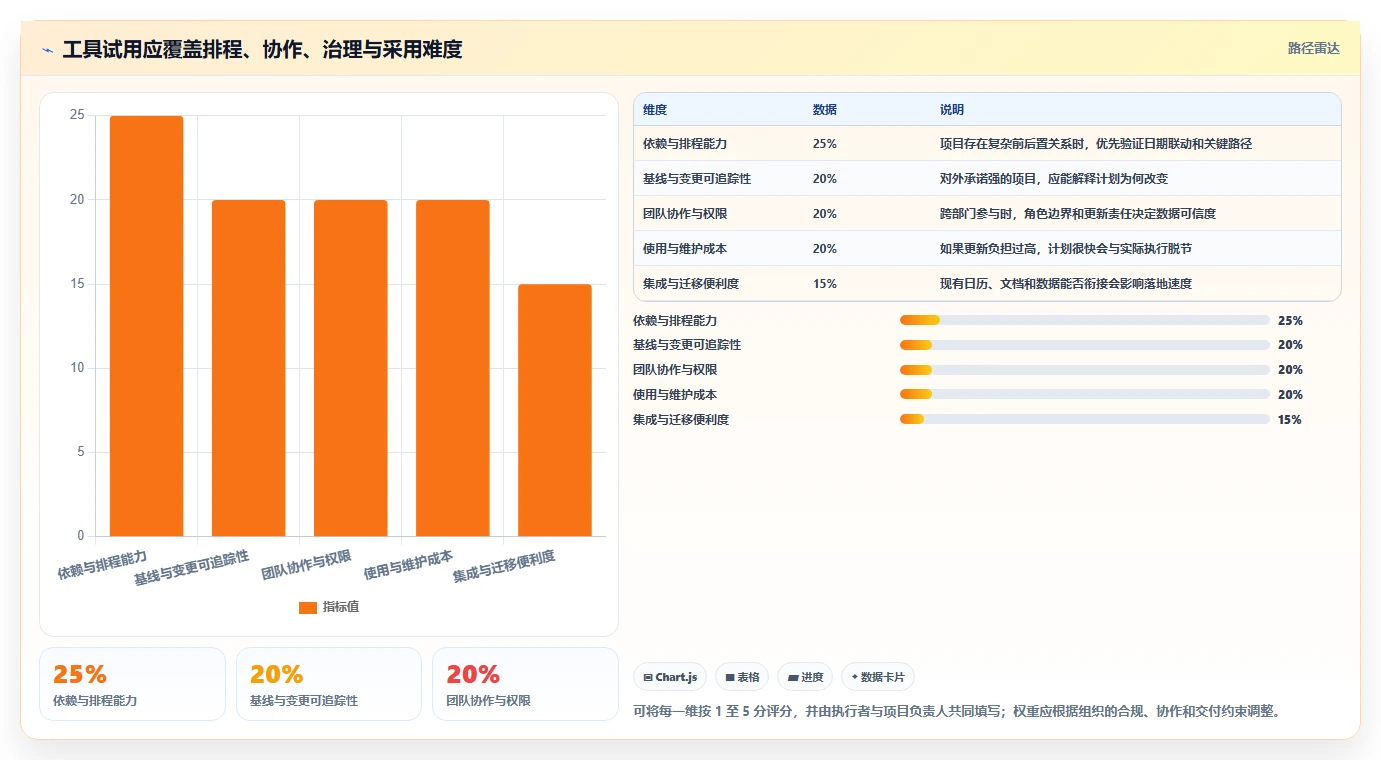1381x760 pixels.
Task: Click description 项目存在复杂前后置关系时，优先验证日期联动和关键路径
Action: (1096, 144)
